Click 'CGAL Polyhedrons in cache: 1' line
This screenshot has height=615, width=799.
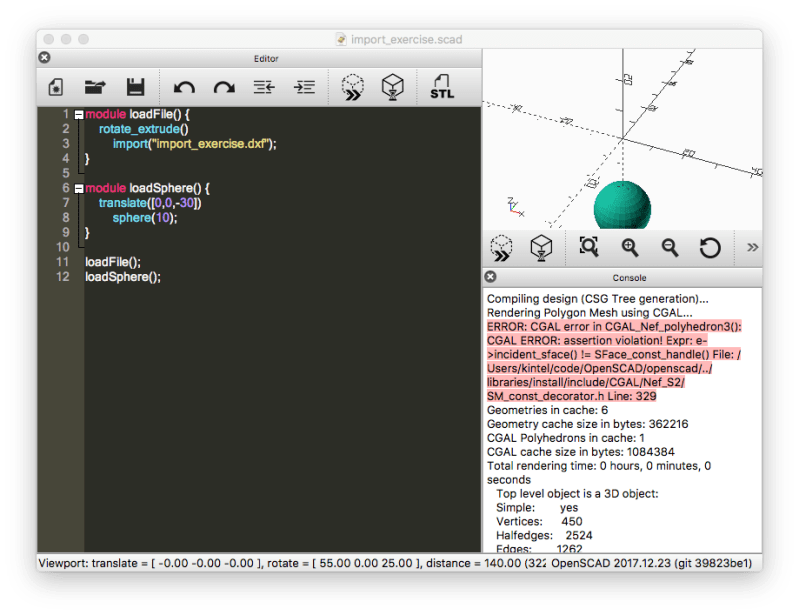tap(566, 438)
